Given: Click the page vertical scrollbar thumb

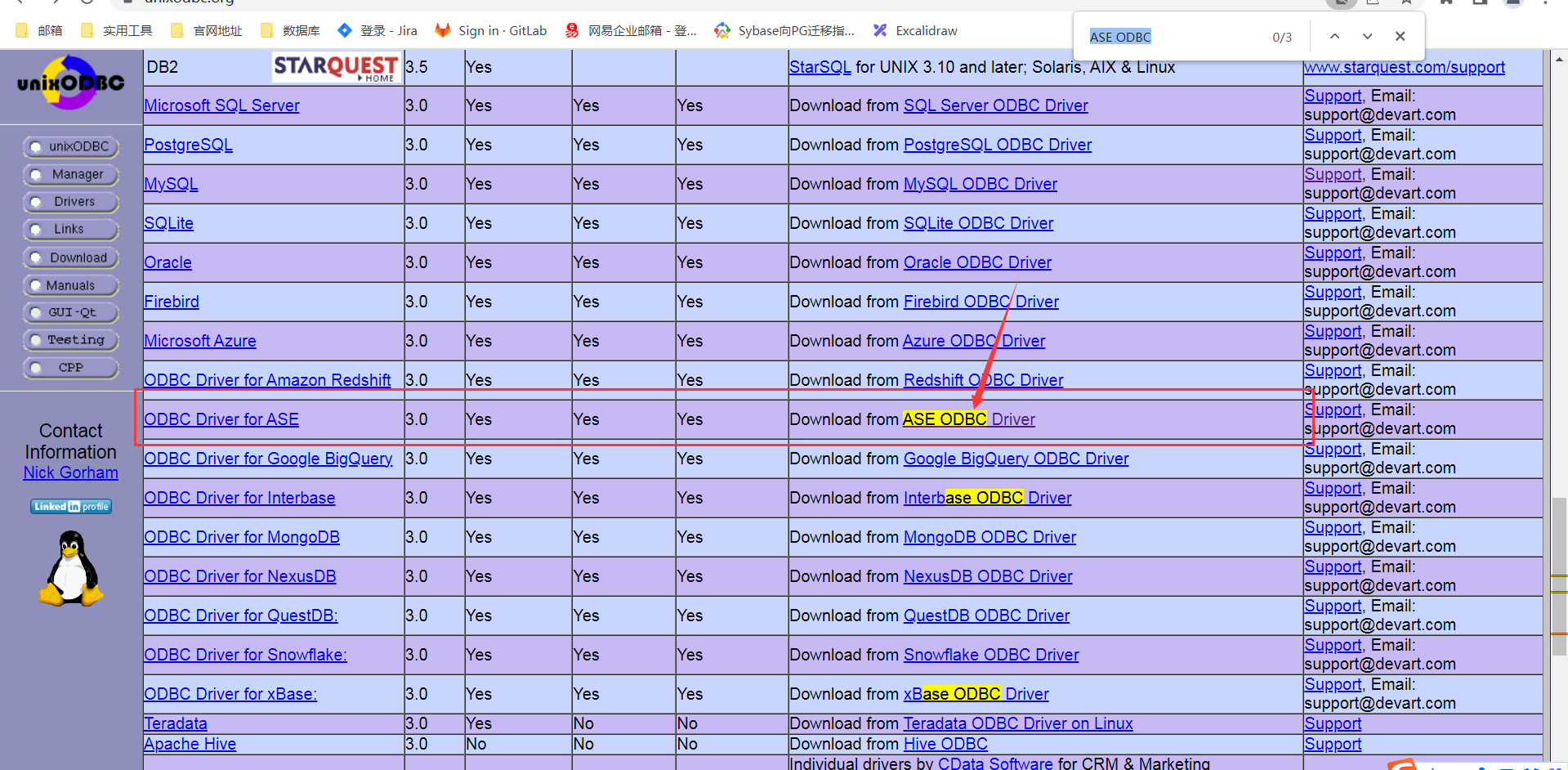Looking at the screenshot, I should pos(1559,576).
